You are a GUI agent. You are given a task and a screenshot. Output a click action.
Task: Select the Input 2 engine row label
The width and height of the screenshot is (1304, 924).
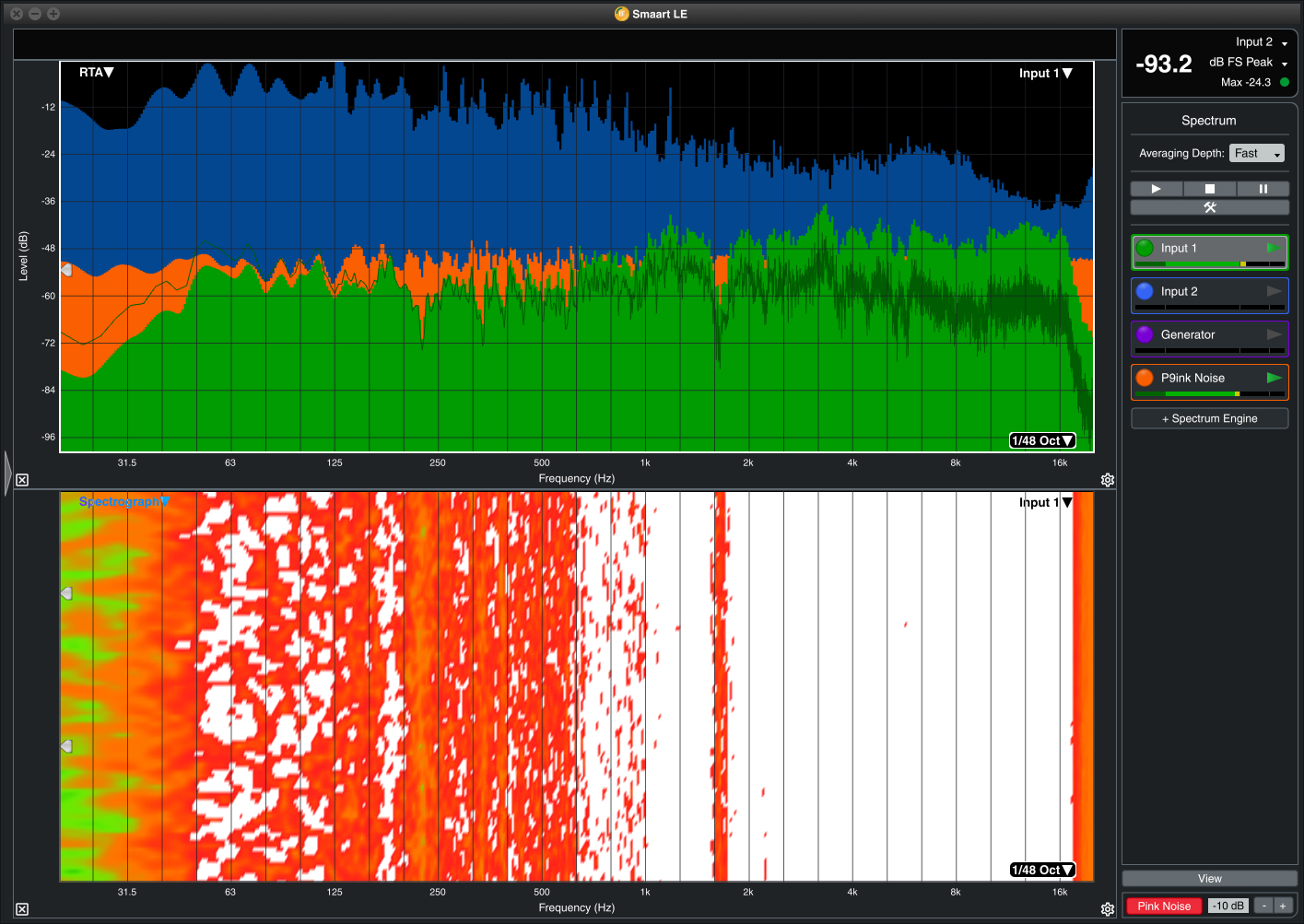[1180, 291]
